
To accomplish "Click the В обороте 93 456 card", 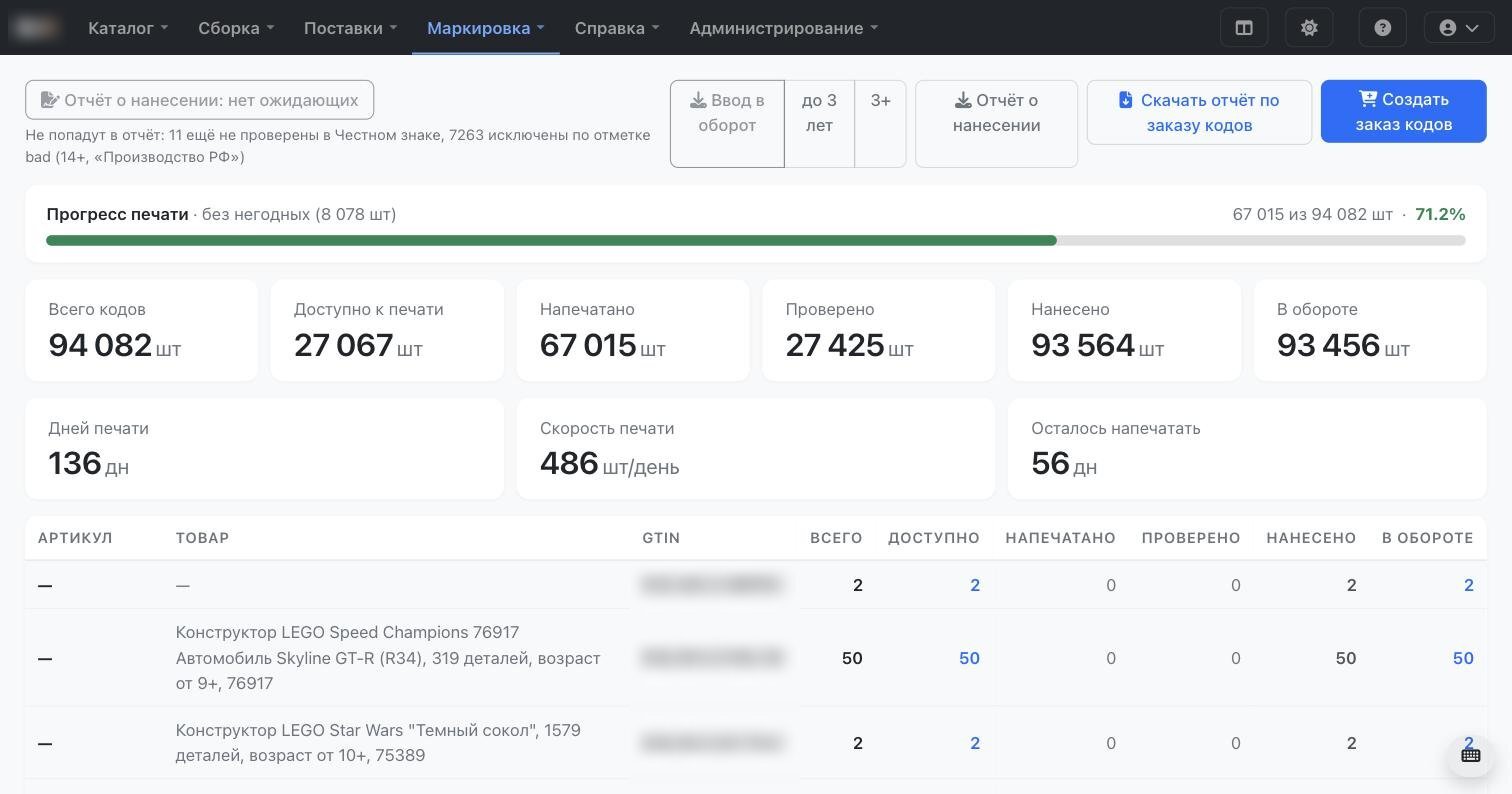I will pyautogui.click(x=1370, y=330).
